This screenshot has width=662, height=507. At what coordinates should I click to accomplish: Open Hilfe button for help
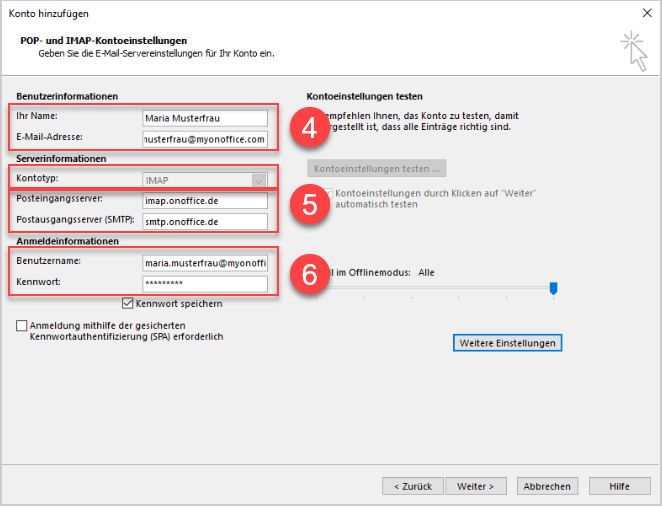(x=619, y=486)
